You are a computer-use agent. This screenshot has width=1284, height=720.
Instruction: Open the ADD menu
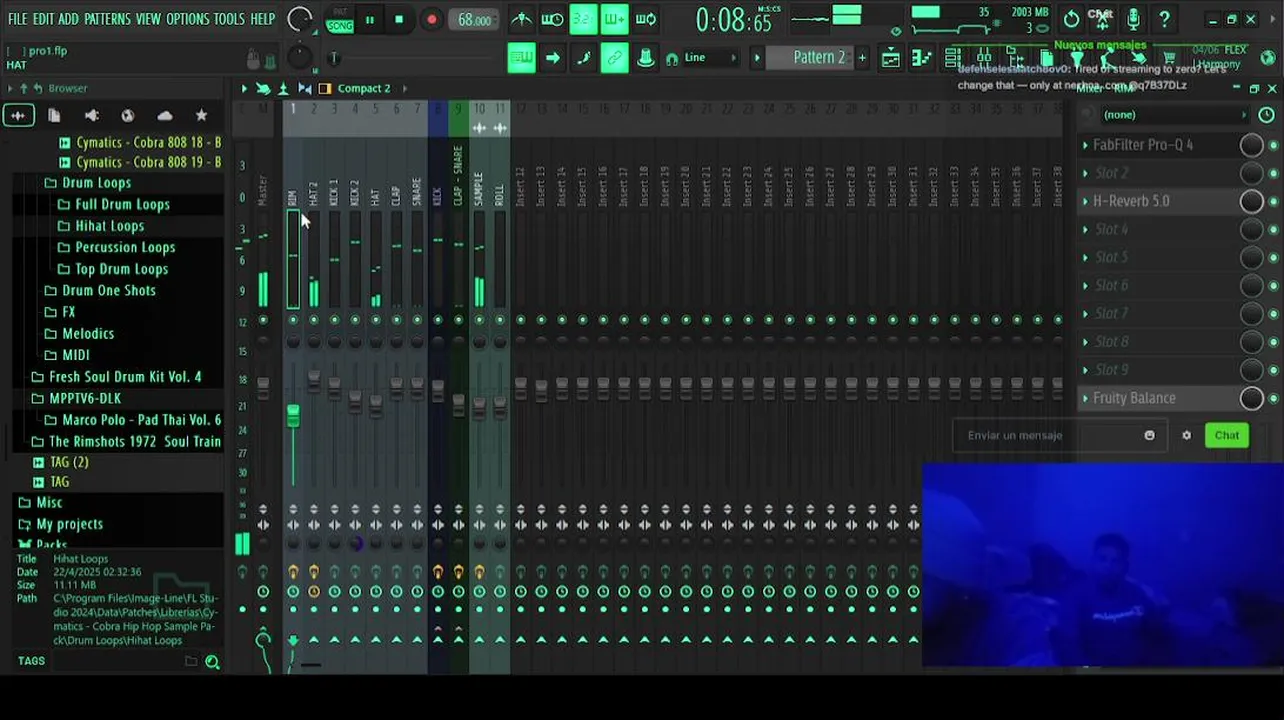(x=68, y=19)
